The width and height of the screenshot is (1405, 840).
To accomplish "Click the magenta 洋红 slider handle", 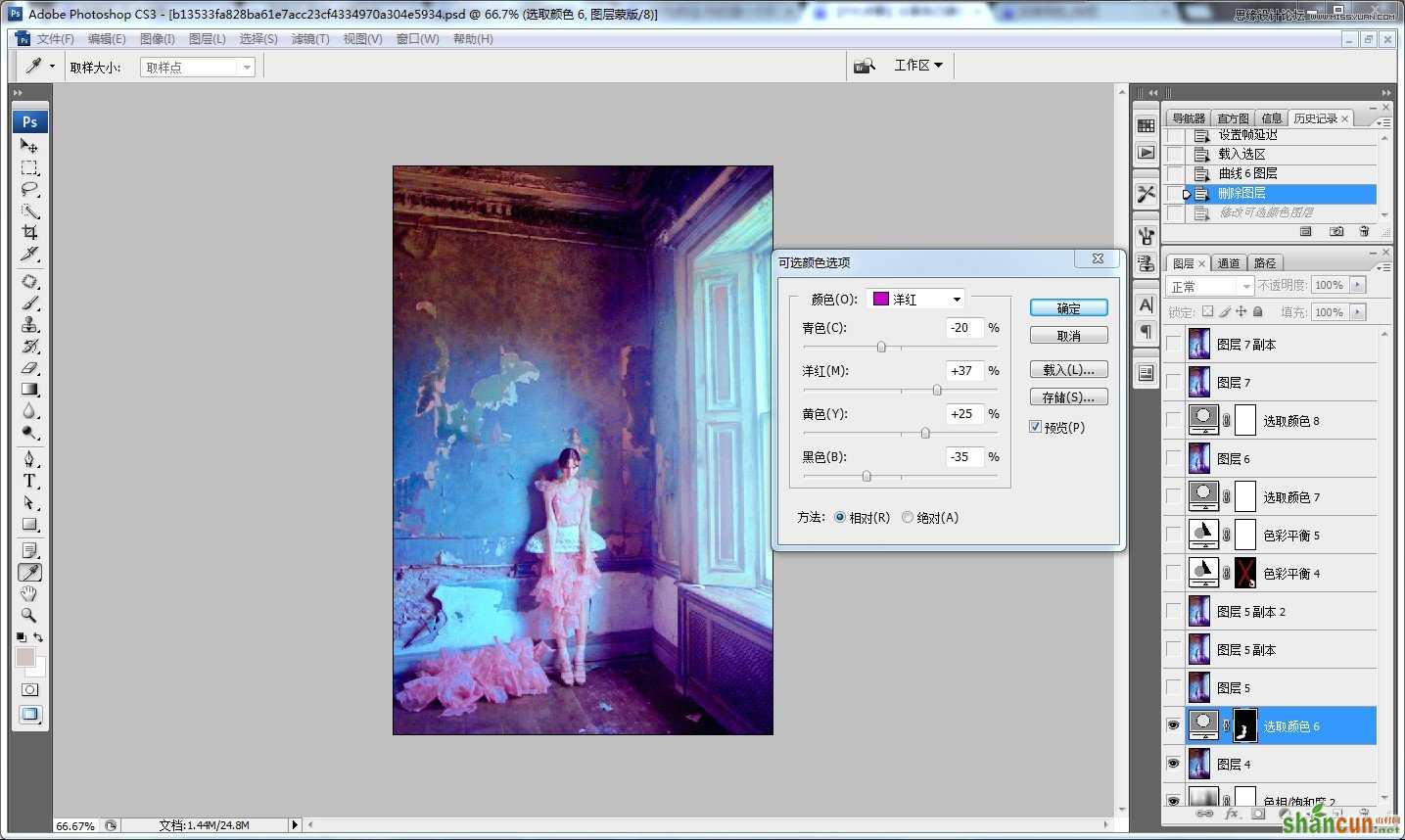I will pyautogui.click(x=937, y=390).
